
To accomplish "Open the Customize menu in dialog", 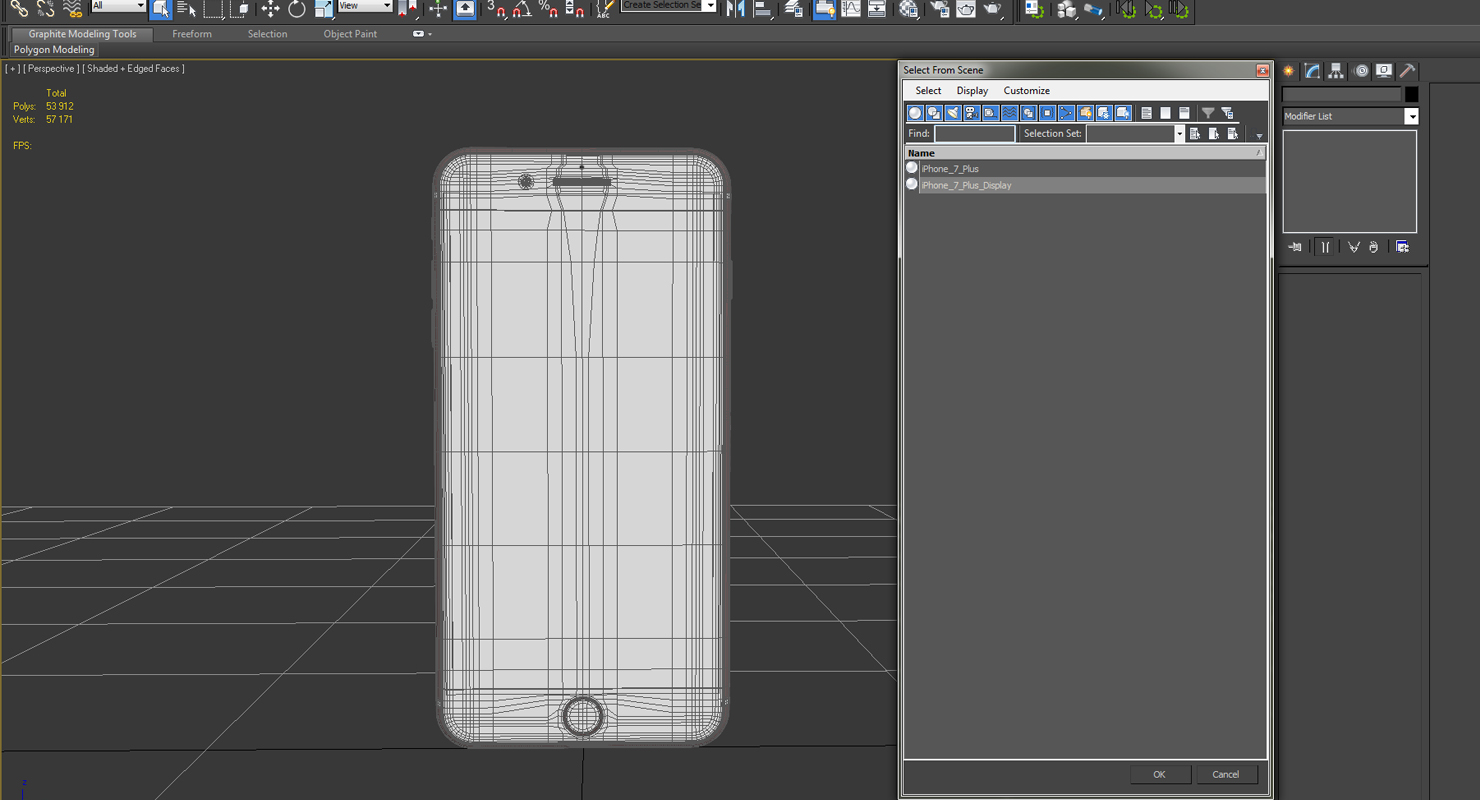I will 1027,91.
